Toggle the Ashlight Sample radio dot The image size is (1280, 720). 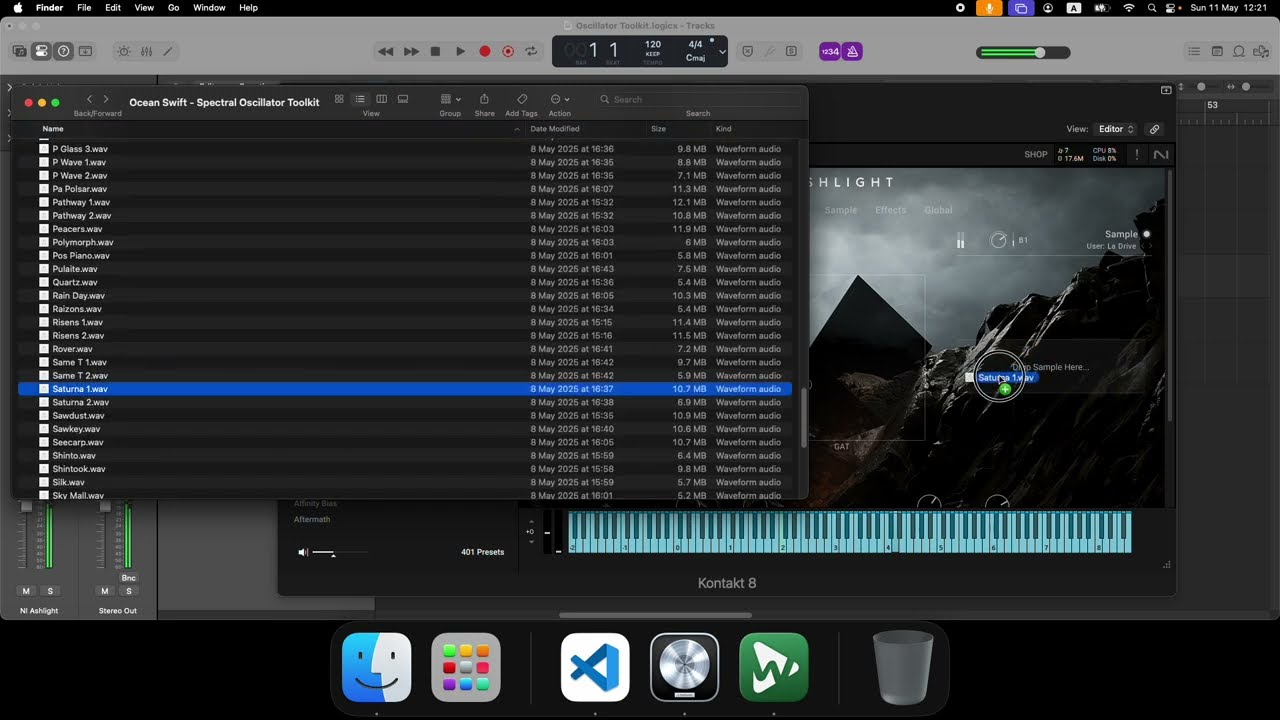click(1146, 234)
